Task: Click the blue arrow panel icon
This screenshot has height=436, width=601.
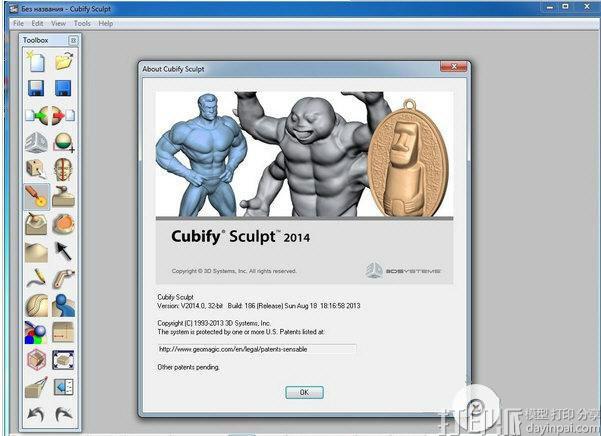Action: [x=64, y=387]
